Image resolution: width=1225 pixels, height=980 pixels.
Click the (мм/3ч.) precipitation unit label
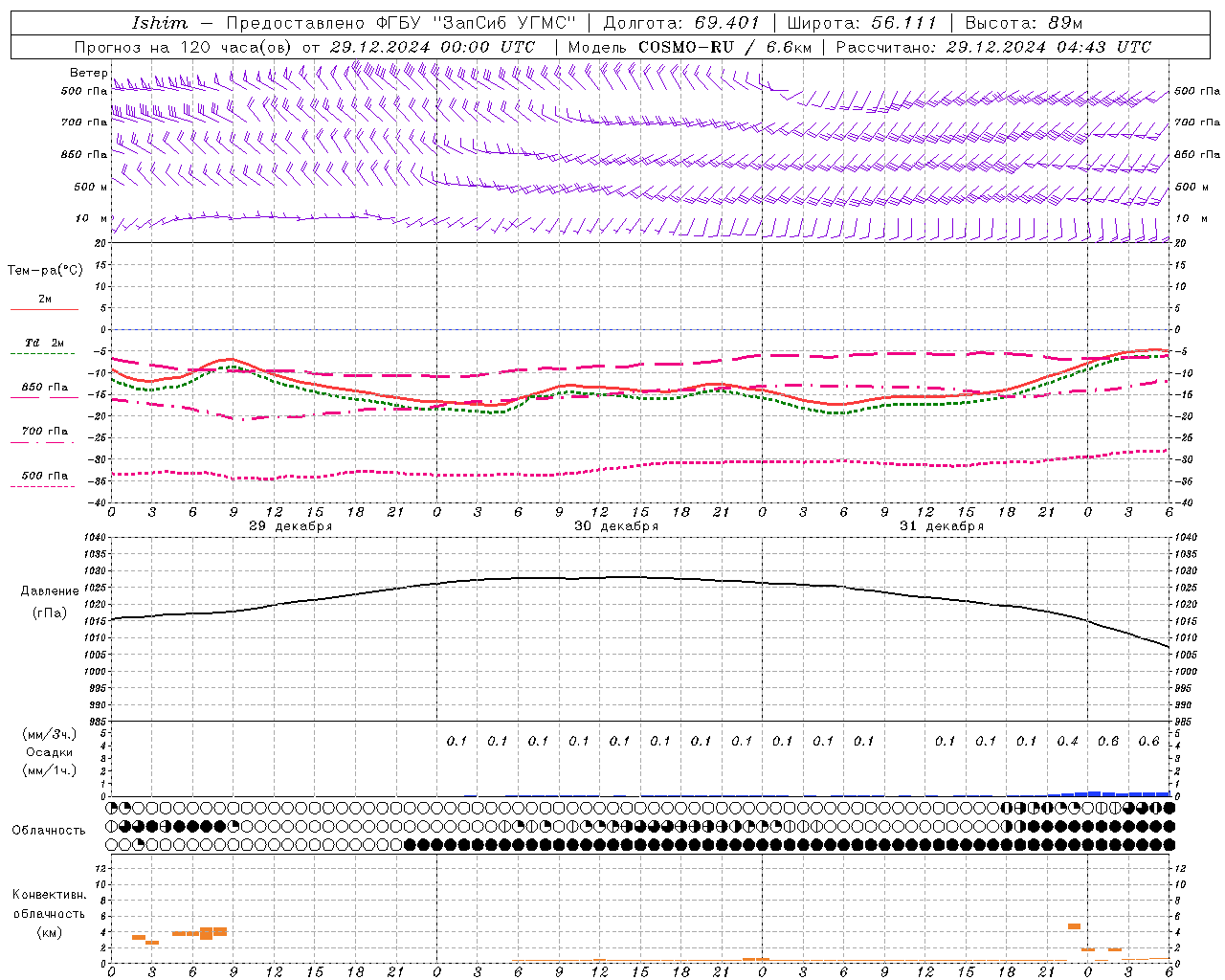click(50, 734)
